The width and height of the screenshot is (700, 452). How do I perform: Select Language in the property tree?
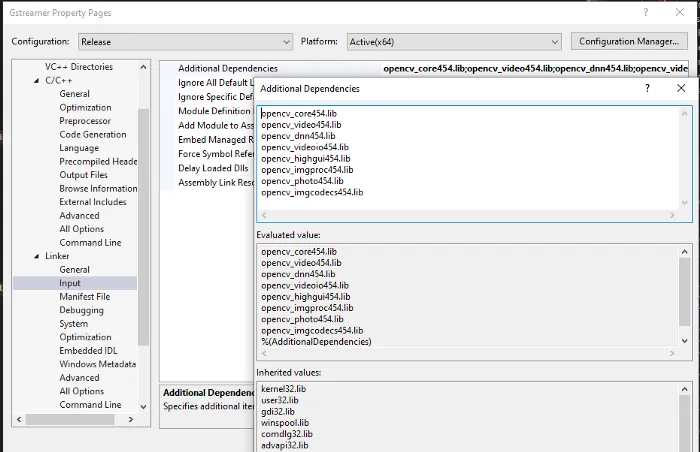(79, 148)
